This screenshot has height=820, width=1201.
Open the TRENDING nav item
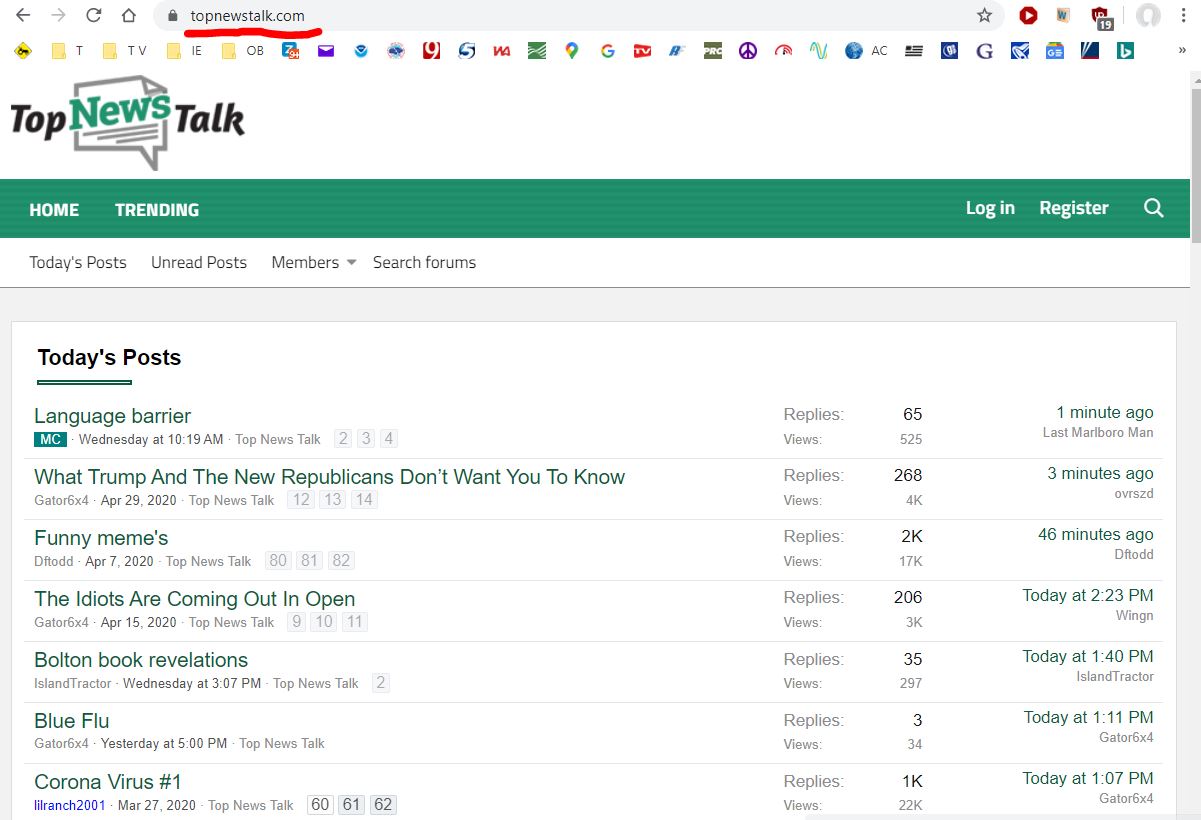tap(157, 209)
